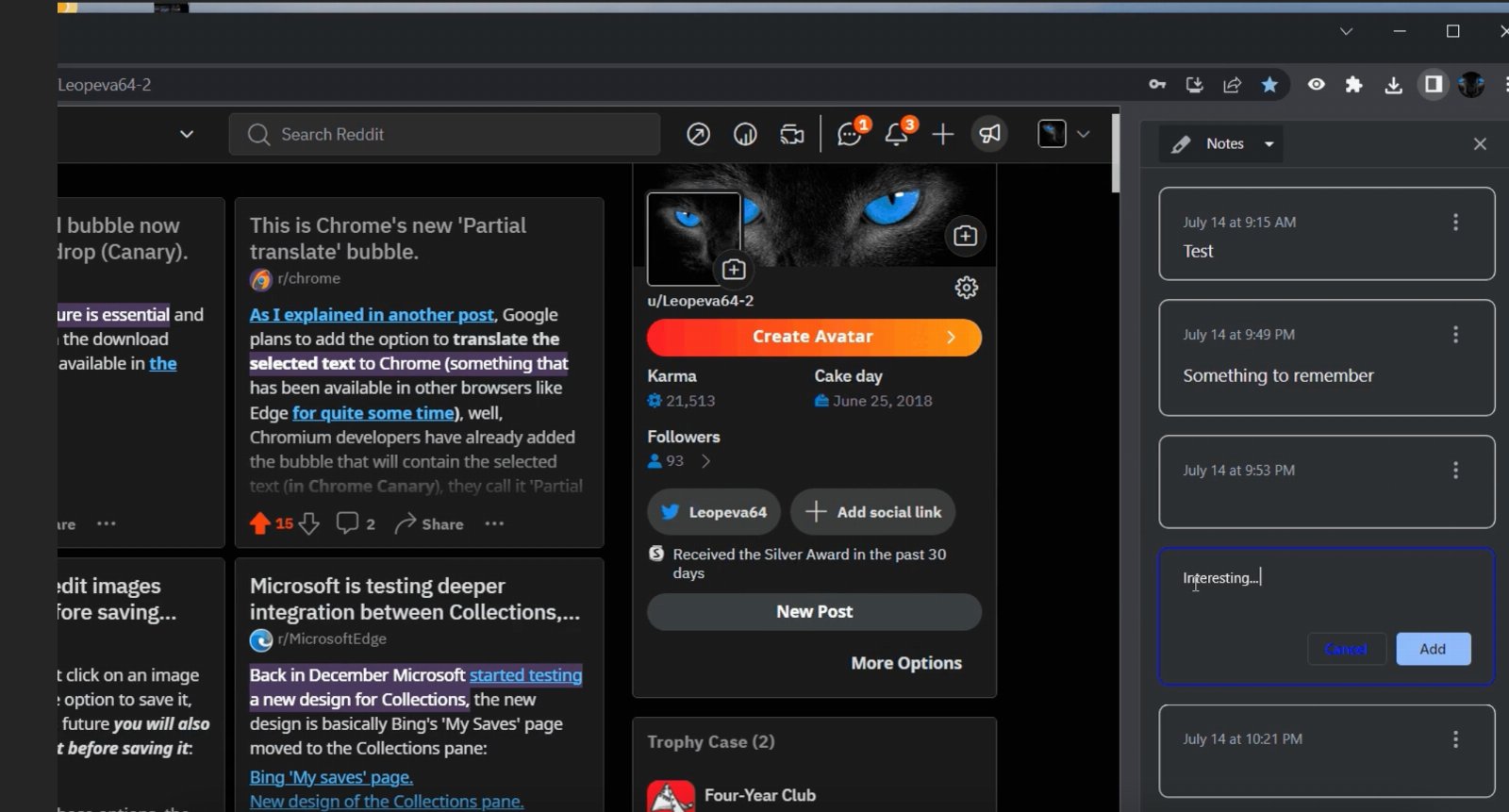The width and height of the screenshot is (1509, 812).
Task: Expand the Reddit user account dropdown
Action: pyautogui.click(x=1064, y=134)
